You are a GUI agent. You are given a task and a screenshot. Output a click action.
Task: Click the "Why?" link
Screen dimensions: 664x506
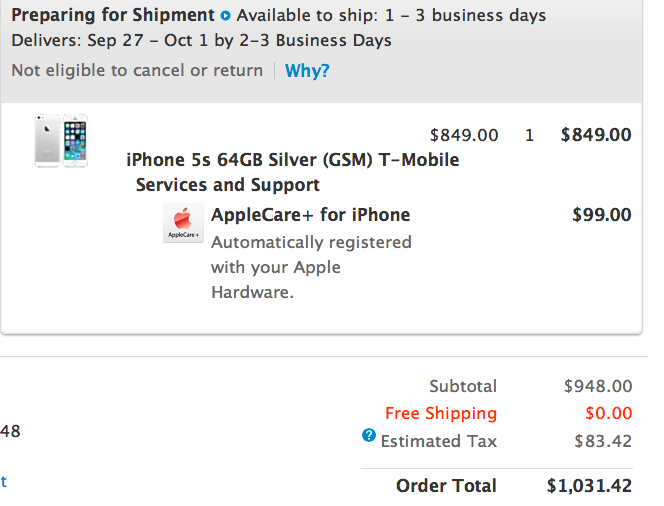[x=307, y=71]
